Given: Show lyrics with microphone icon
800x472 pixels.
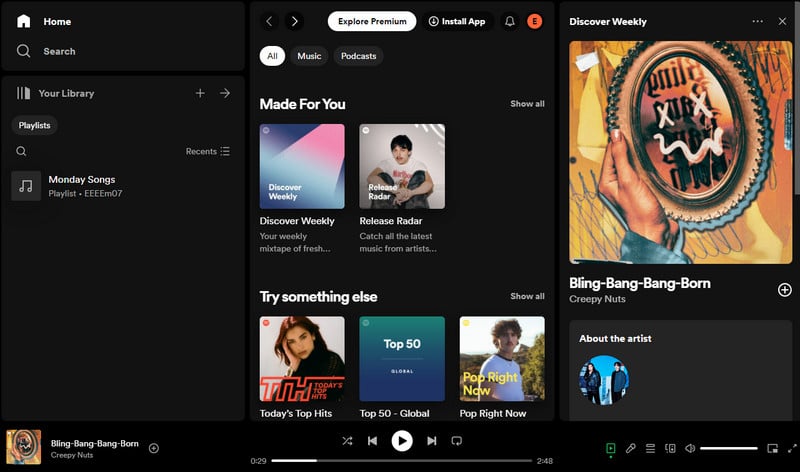Looking at the screenshot, I should 631,449.
